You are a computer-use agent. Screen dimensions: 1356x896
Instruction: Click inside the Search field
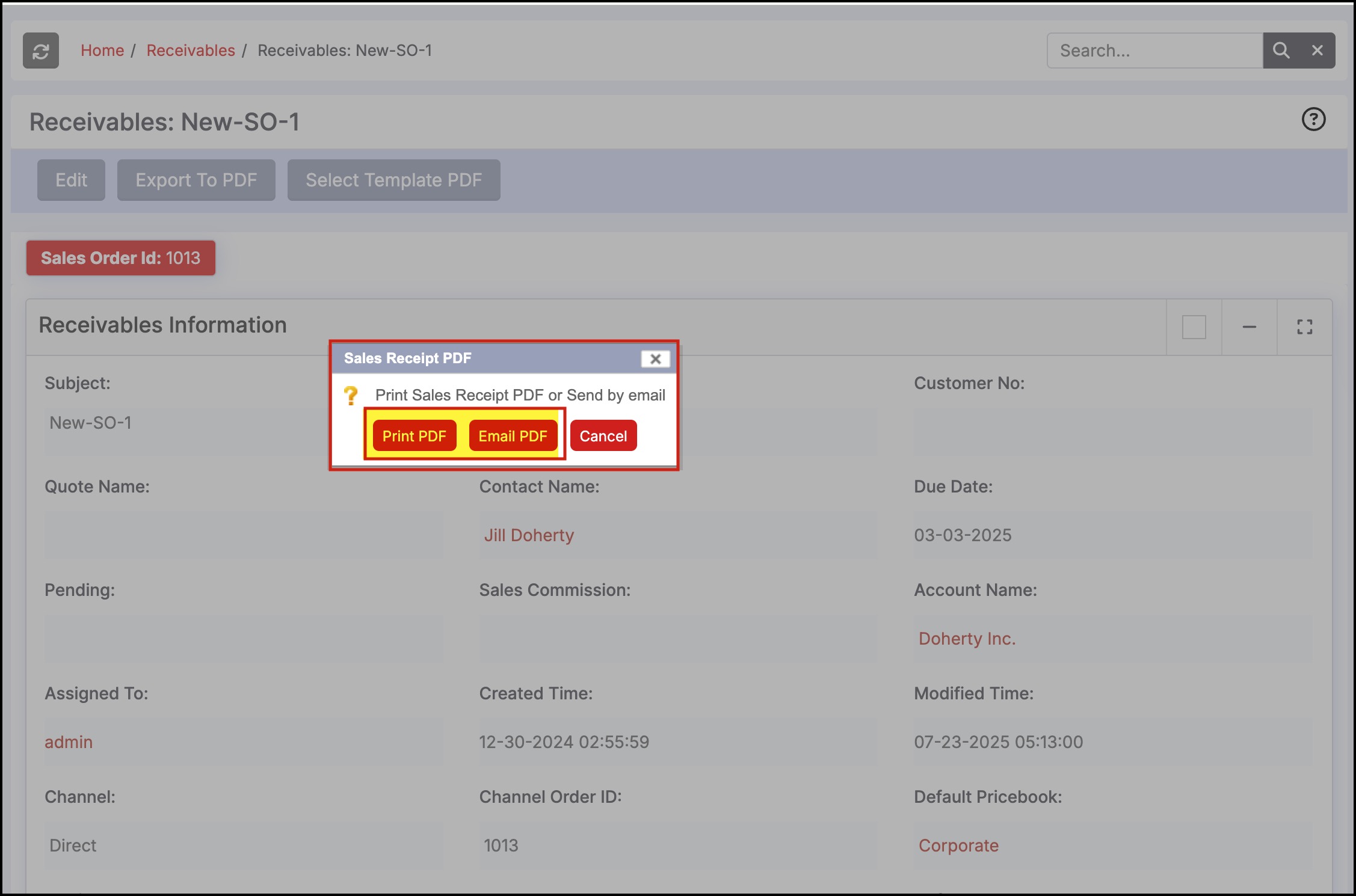[1154, 51]
